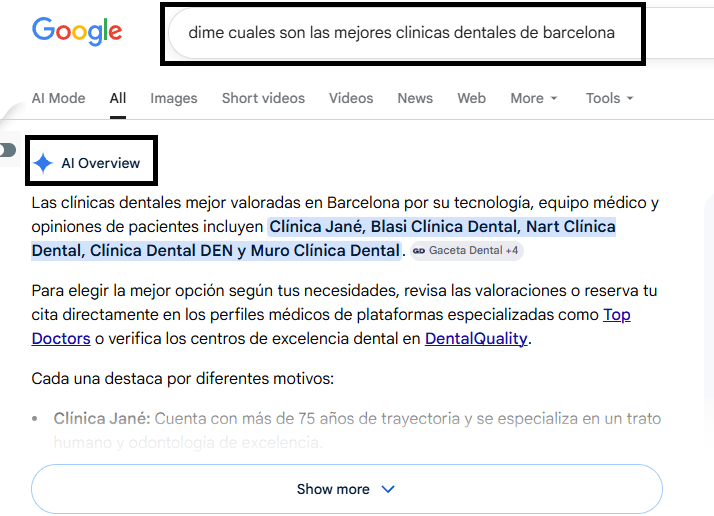
Task: Click 'Cada una destaca por diferentes motivos:' text
Action: pos(183,378)
